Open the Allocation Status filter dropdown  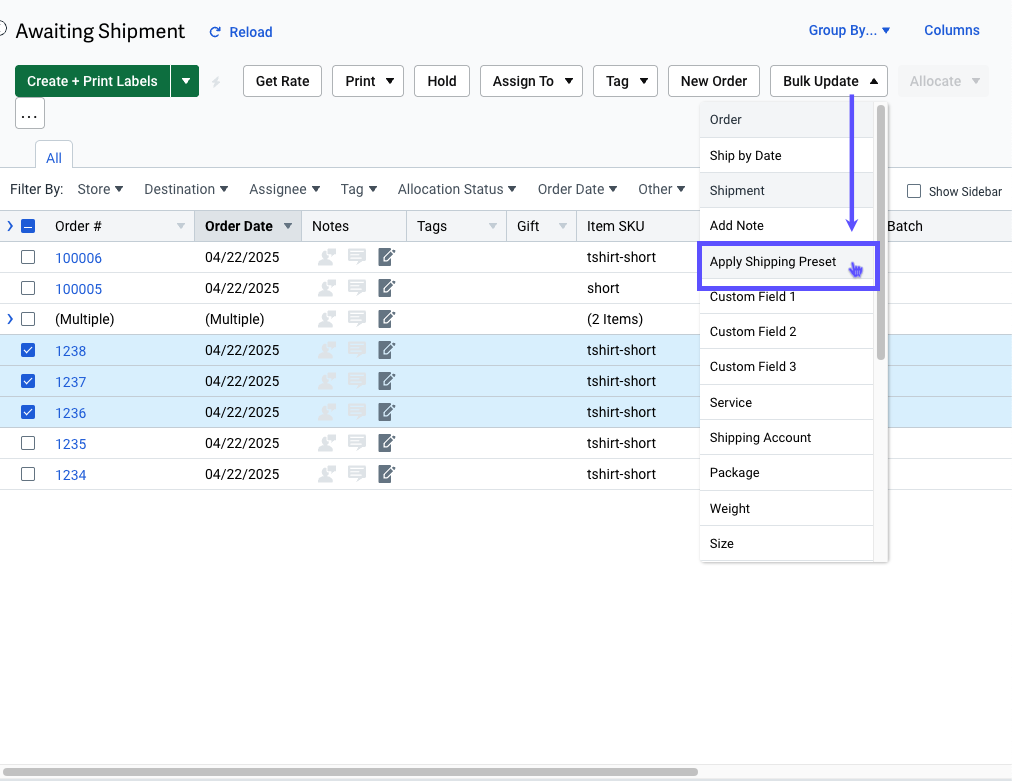click(457, 189)
